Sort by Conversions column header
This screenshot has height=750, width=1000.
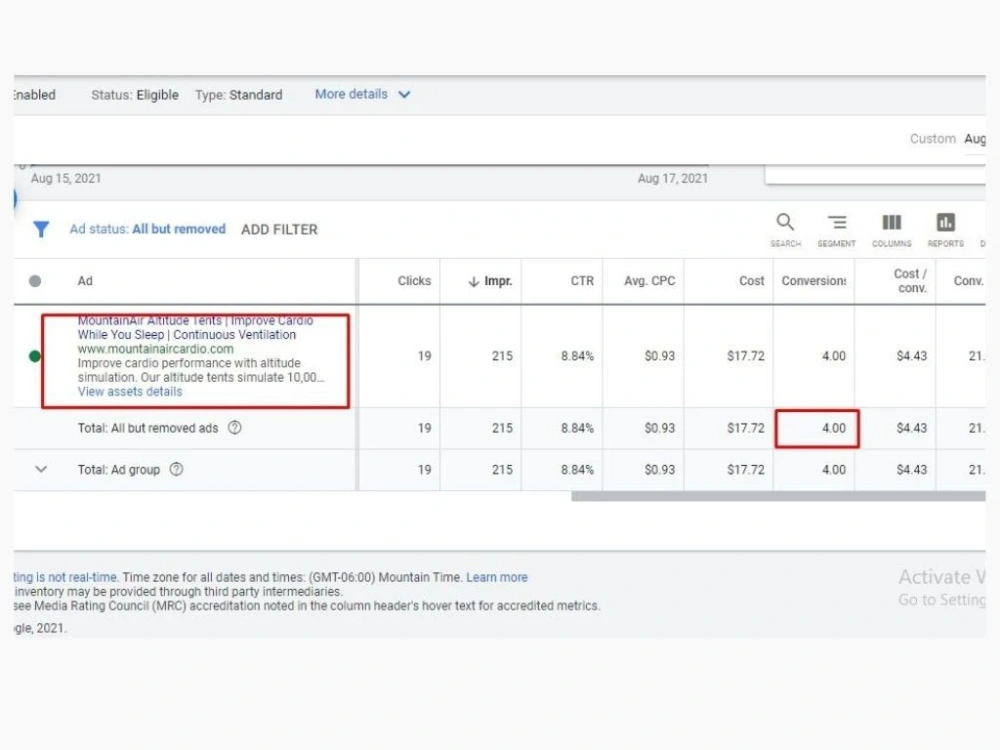pyautogui.click(x=814, y=281)
